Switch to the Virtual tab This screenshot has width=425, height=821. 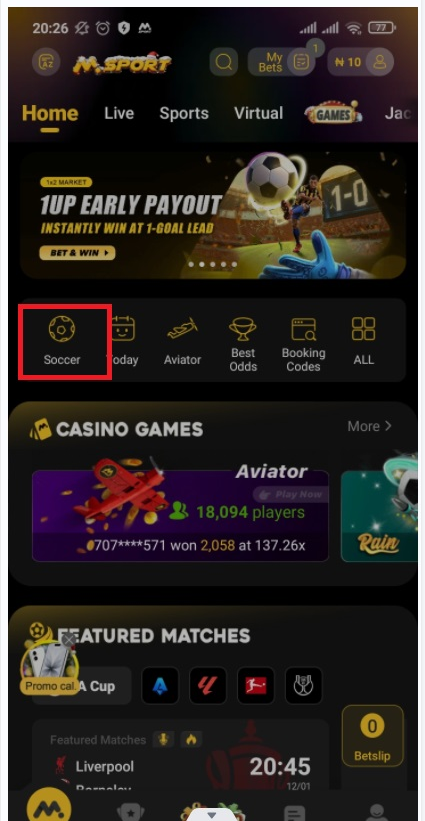pos(259,114)
